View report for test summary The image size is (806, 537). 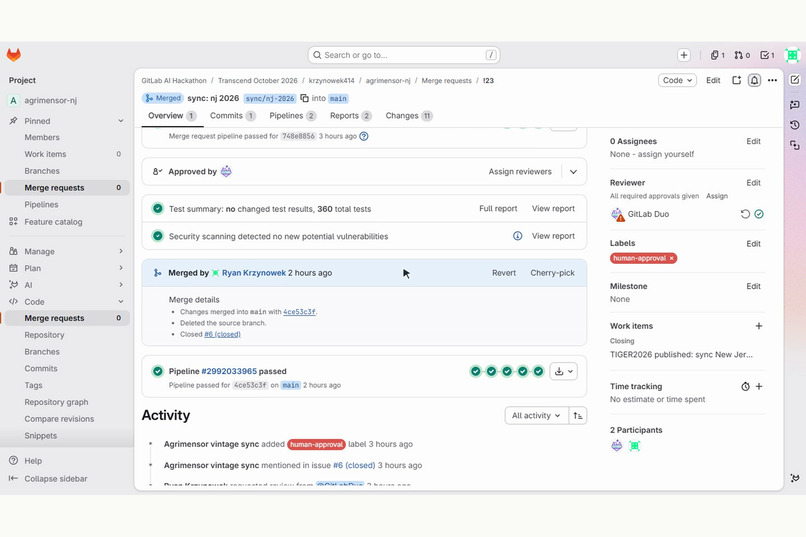pyautogui.click(x=553, y=209)
